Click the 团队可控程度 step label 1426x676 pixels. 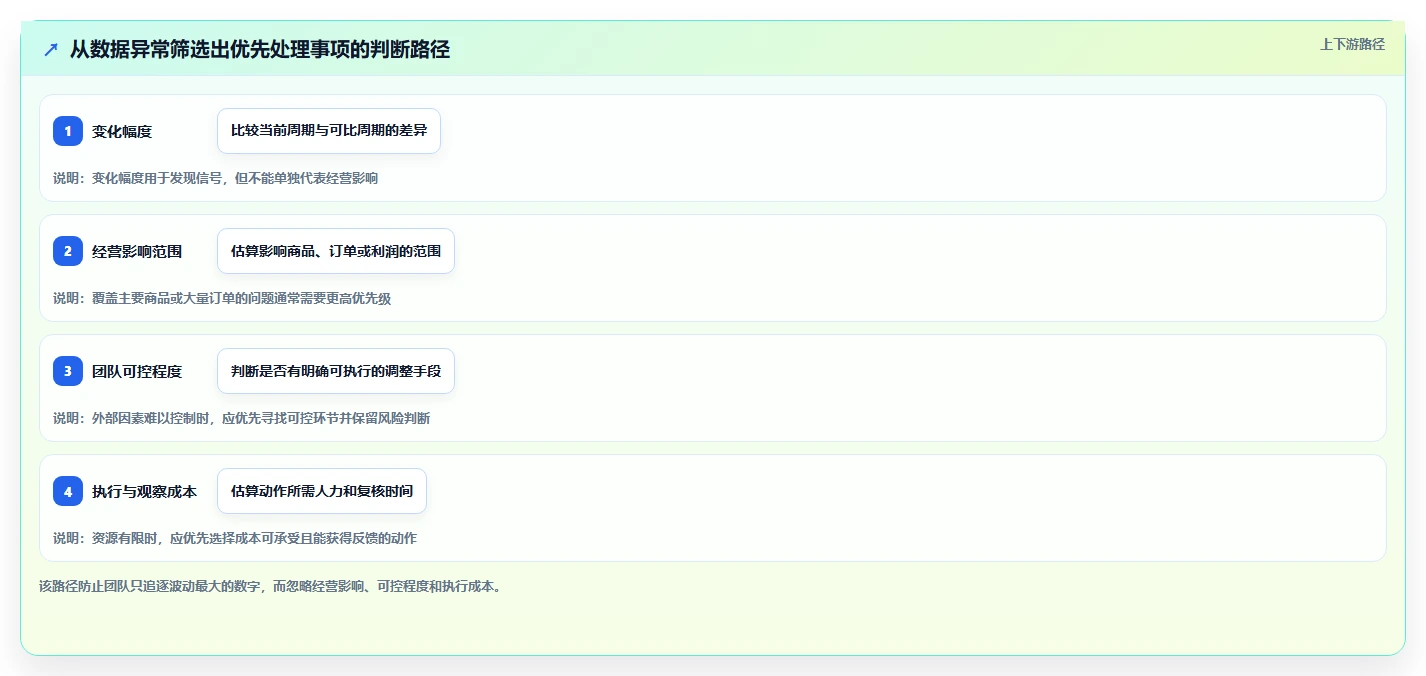[x=137, y=371]
